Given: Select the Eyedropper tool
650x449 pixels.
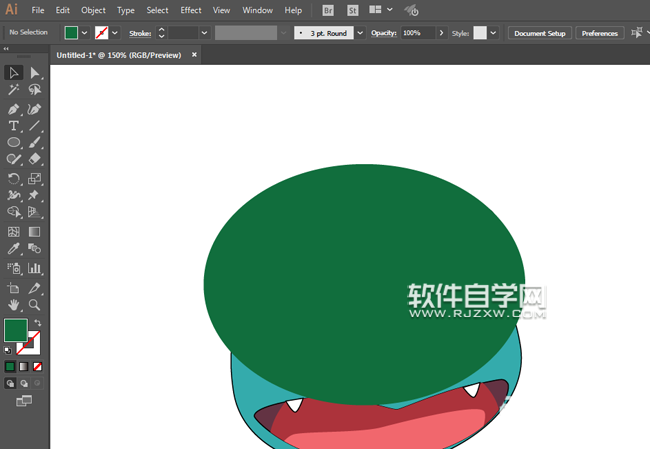Looking at the screenshot, I should point(14,249).
